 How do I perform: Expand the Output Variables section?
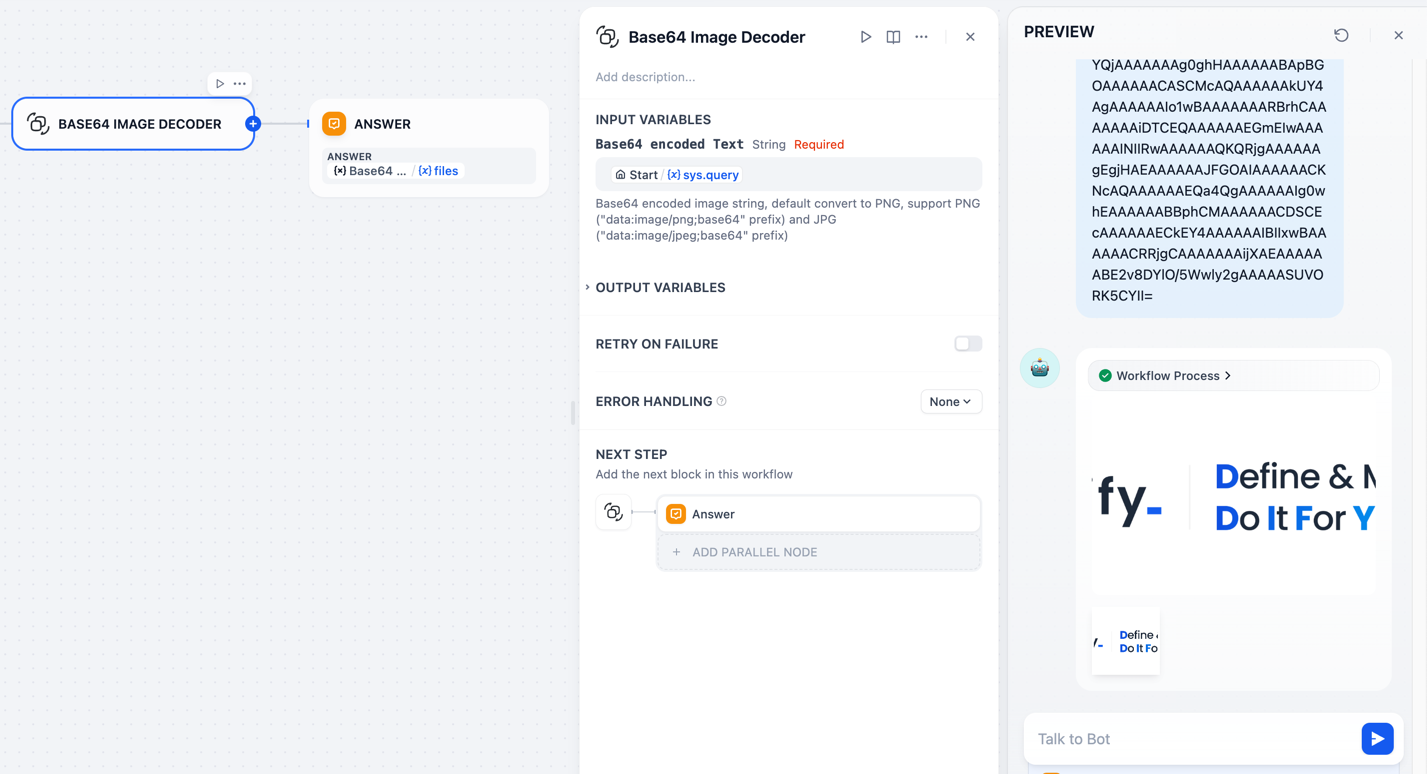[x=660, y=288]
